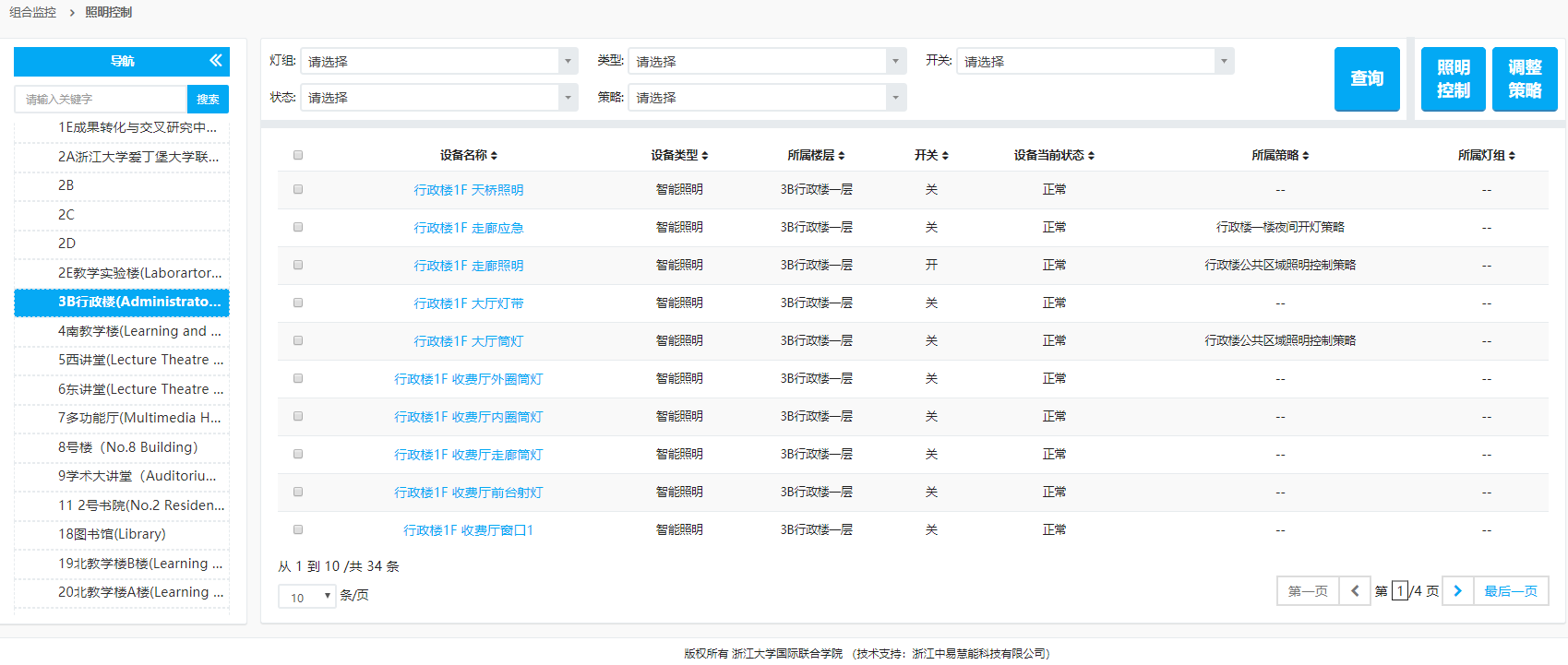Check the 收费厅前台射灯 row checkbox
Screen dimensions: 1568x665
tap(298, 492)
